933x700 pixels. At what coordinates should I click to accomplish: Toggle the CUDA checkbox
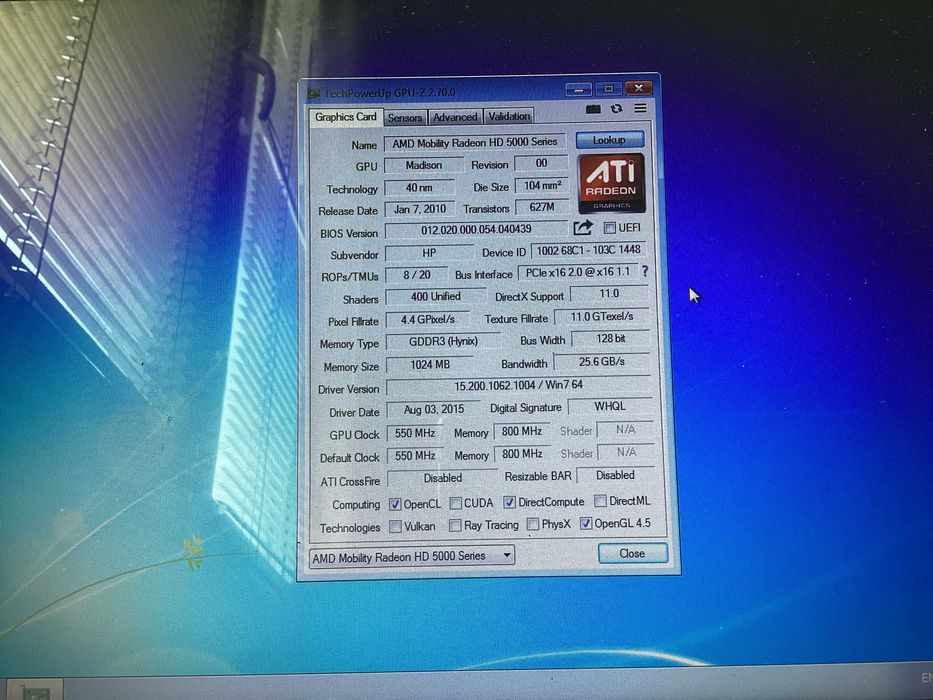point(455,504)
